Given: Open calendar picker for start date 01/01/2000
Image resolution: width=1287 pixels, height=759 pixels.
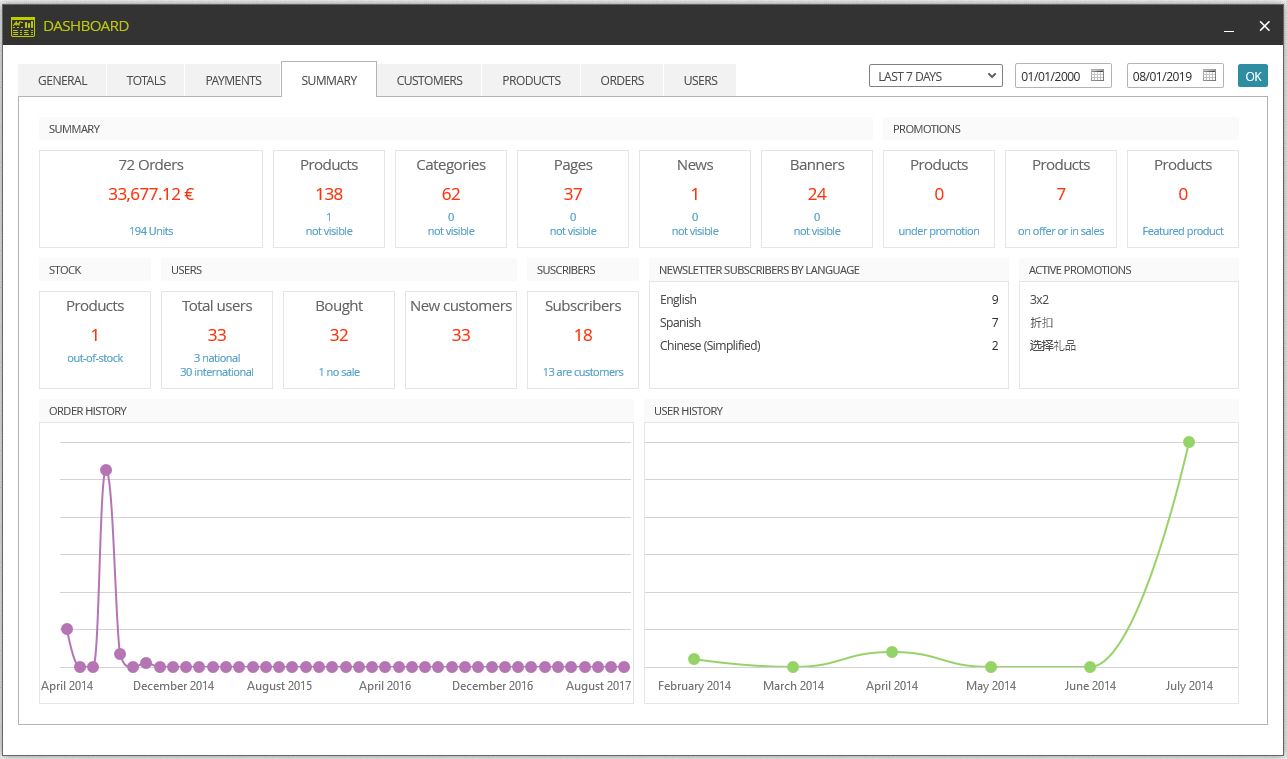Looking at the screenshot, I should (1097, 76).
